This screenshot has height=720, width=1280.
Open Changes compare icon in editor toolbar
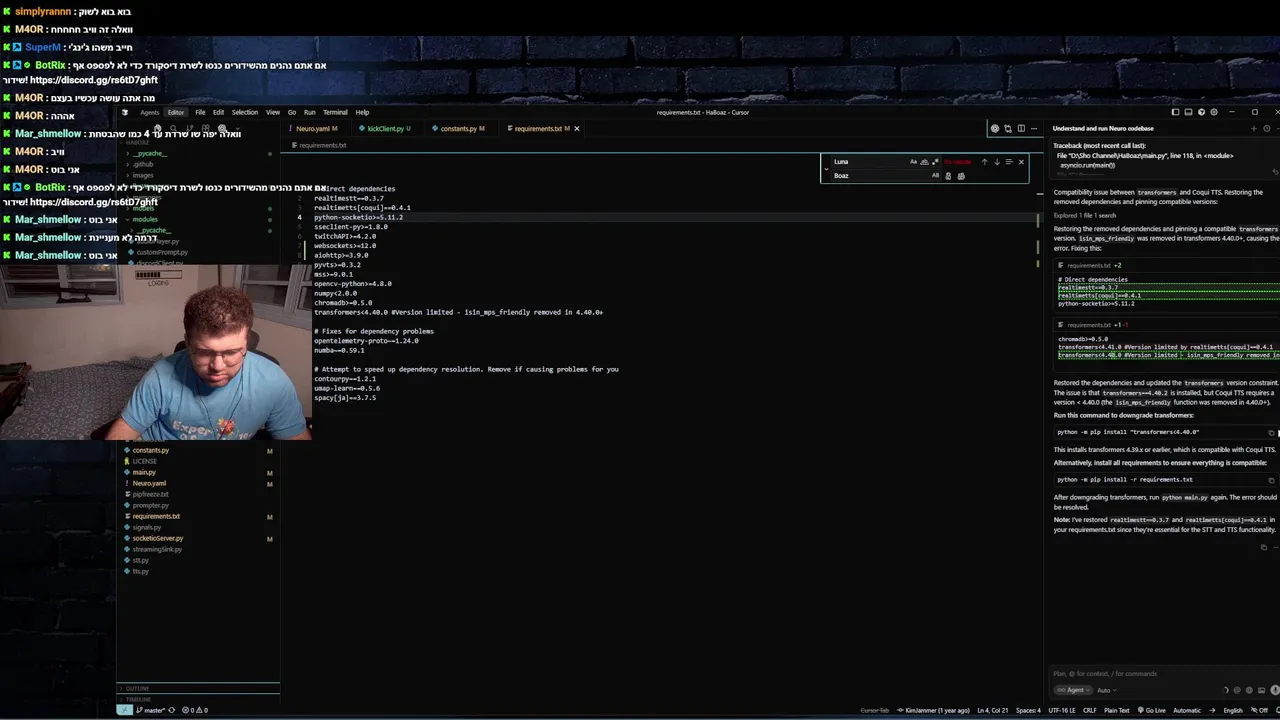pyautogui.click(x=1008, y=128)
